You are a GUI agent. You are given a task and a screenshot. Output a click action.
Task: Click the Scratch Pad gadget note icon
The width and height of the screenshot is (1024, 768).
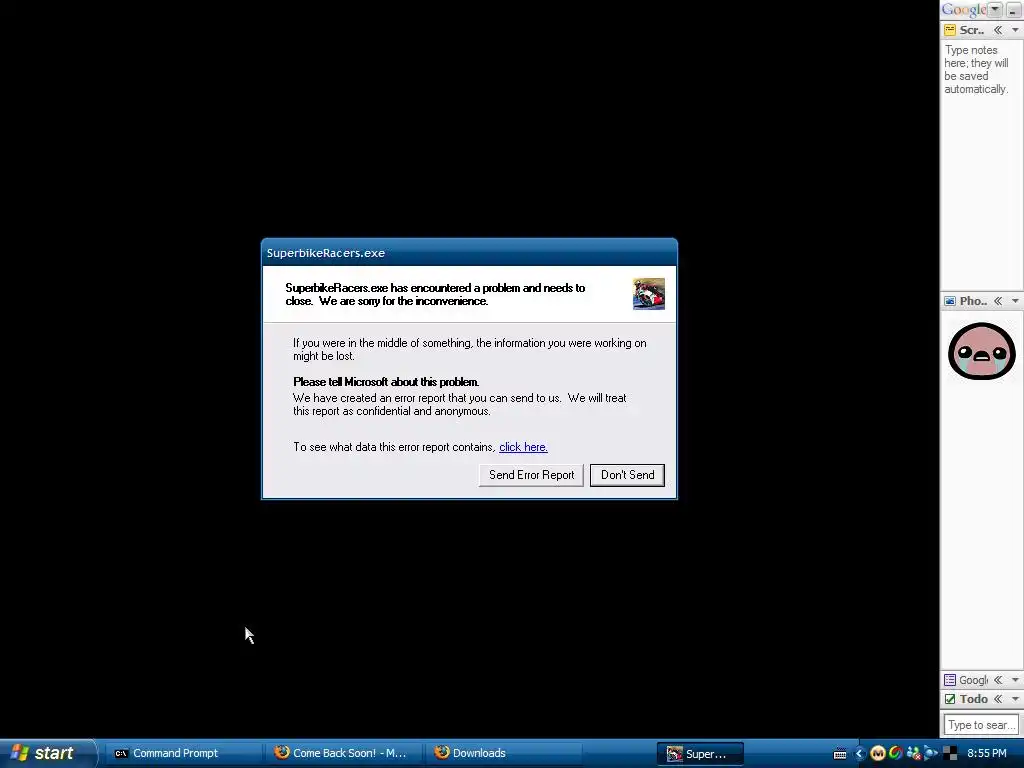950,30
